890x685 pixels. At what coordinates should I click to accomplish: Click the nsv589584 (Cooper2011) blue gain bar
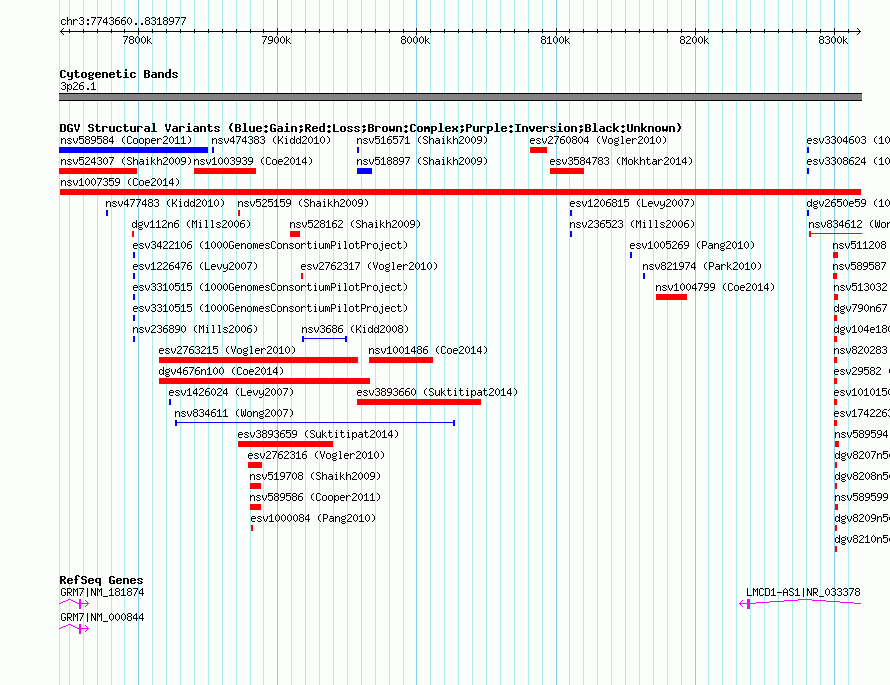coord(133,150)
